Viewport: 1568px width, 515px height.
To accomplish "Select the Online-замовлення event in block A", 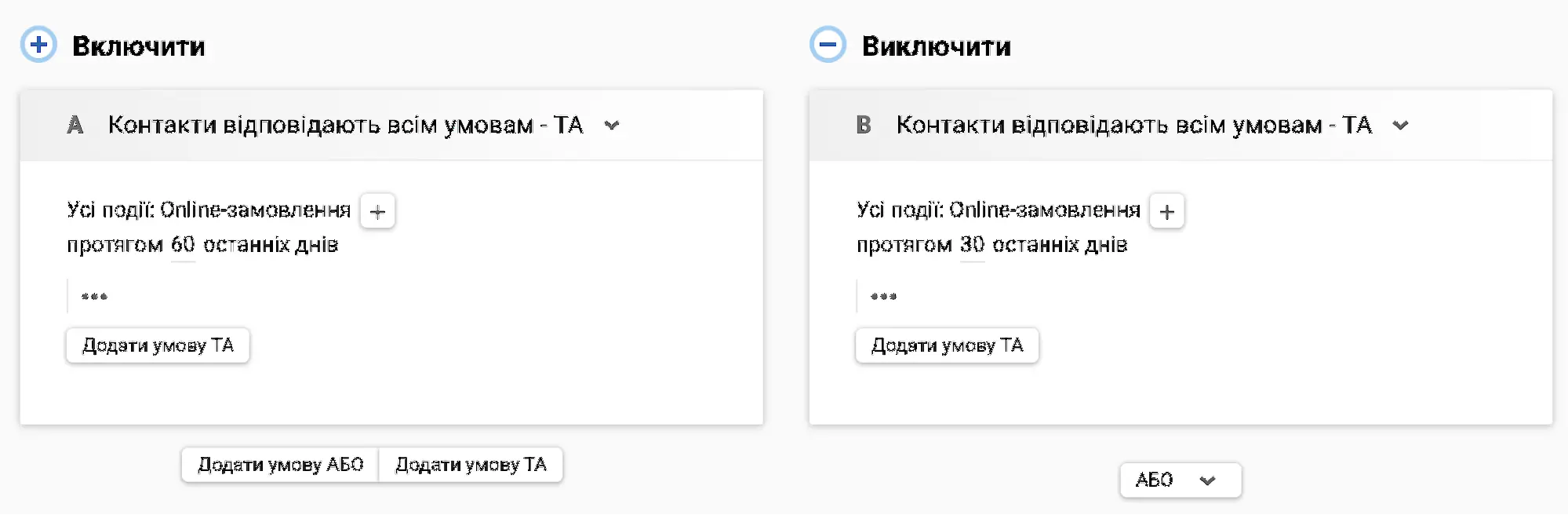I will click(259, 209).
